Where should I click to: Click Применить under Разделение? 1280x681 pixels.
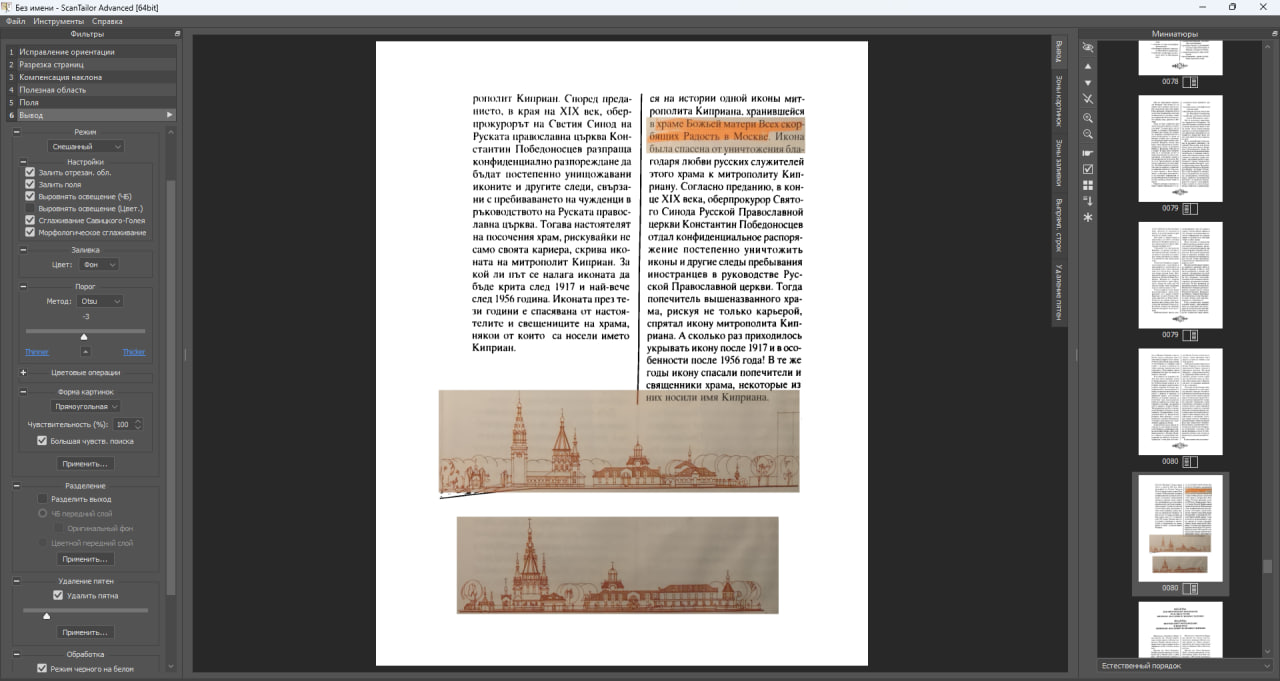pos(85,559)
